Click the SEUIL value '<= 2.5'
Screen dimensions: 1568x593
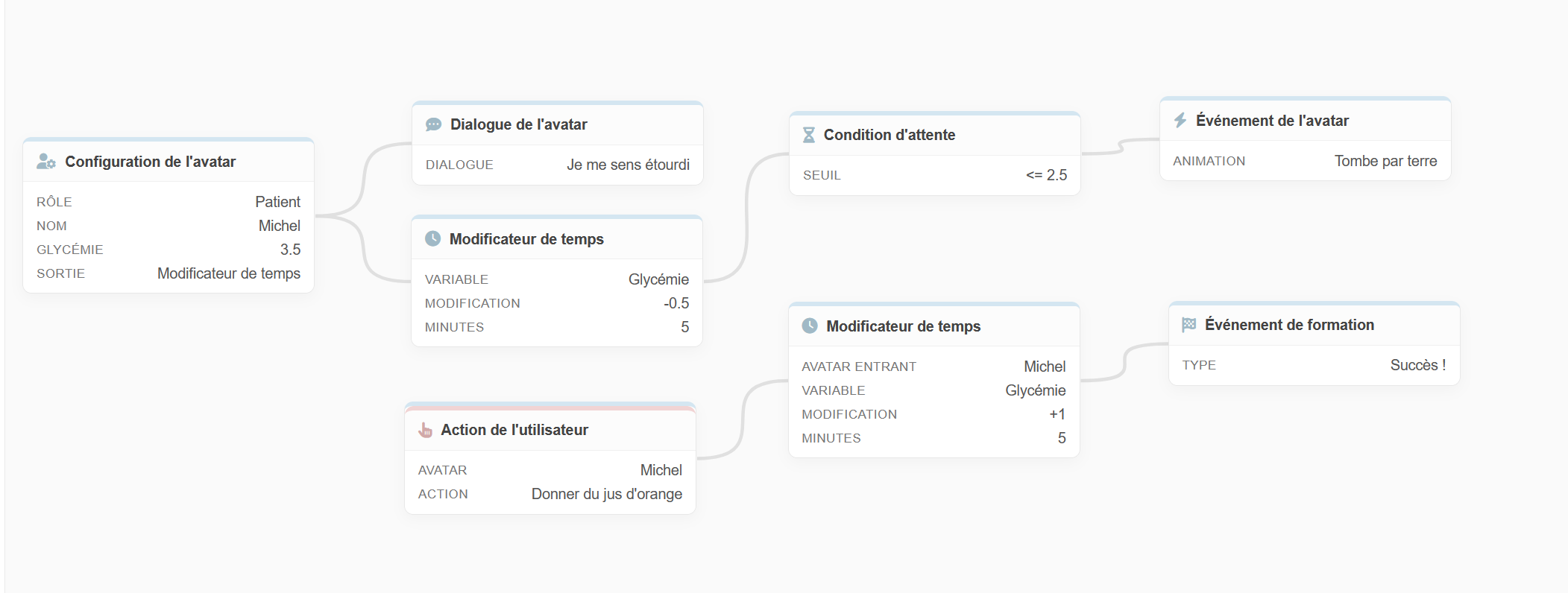click(1046, 175)
